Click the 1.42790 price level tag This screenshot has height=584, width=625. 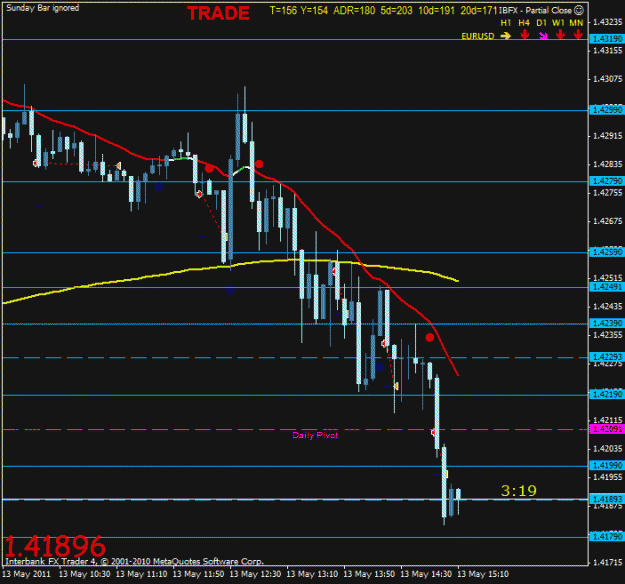[x=607, y=181]
